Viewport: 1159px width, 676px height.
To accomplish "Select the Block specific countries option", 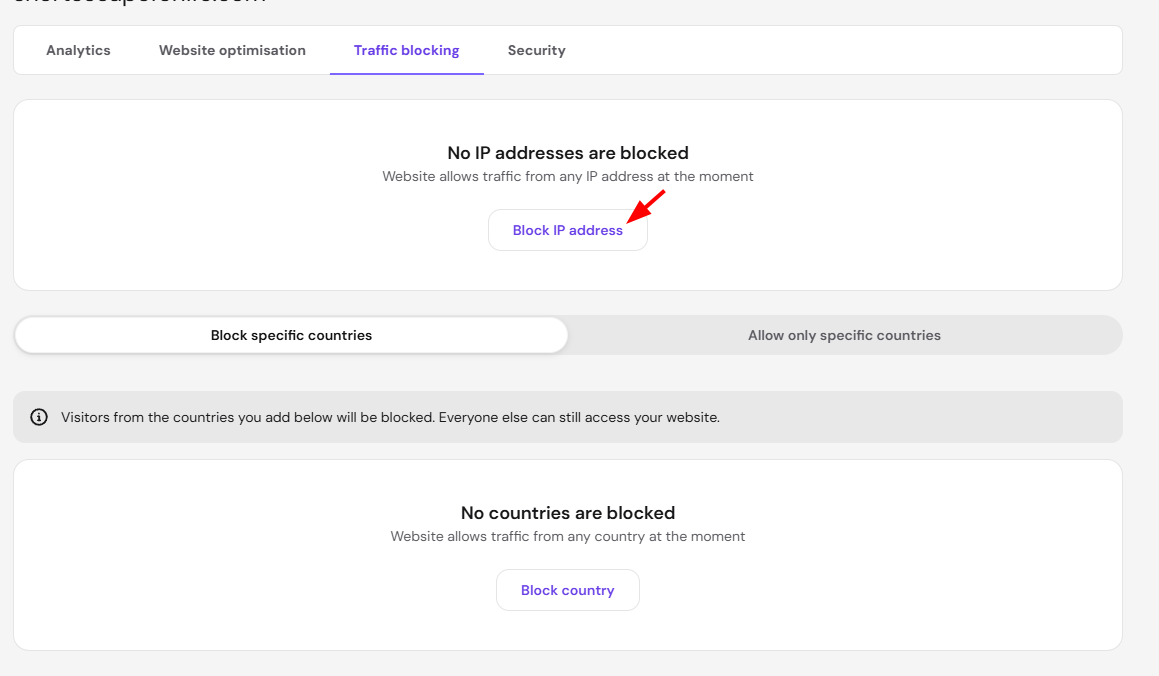I will point(291,335).
